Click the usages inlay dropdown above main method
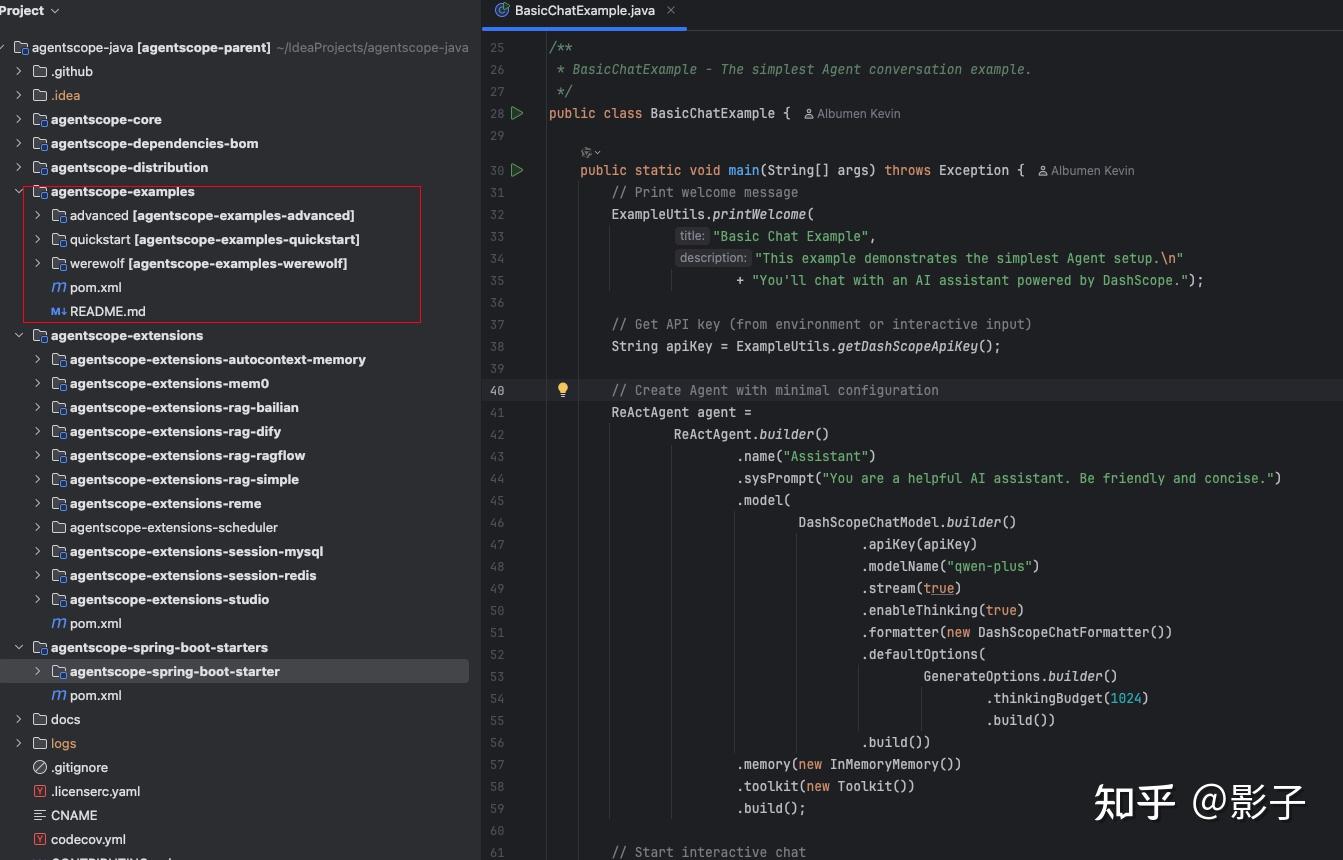Image resolution: width=1343 pixels, height=860 pixels. click(591, 152)
